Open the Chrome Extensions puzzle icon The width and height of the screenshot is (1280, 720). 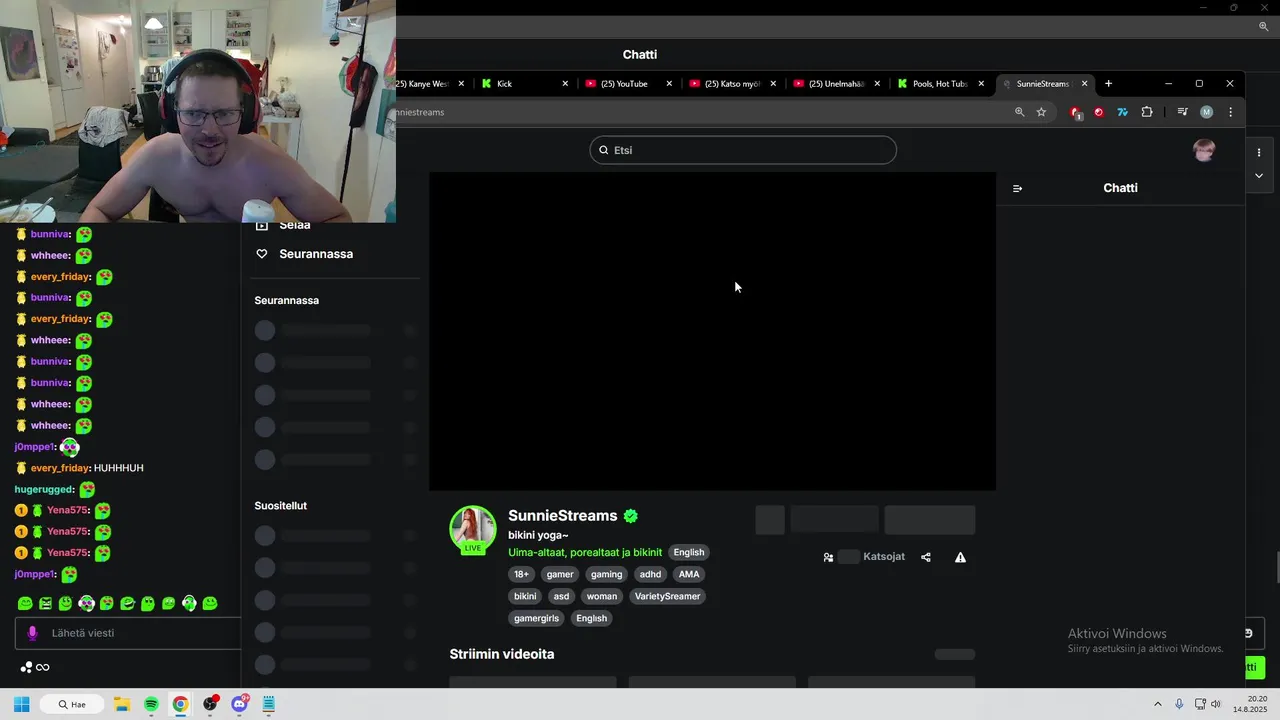(x=1147, y=112)
